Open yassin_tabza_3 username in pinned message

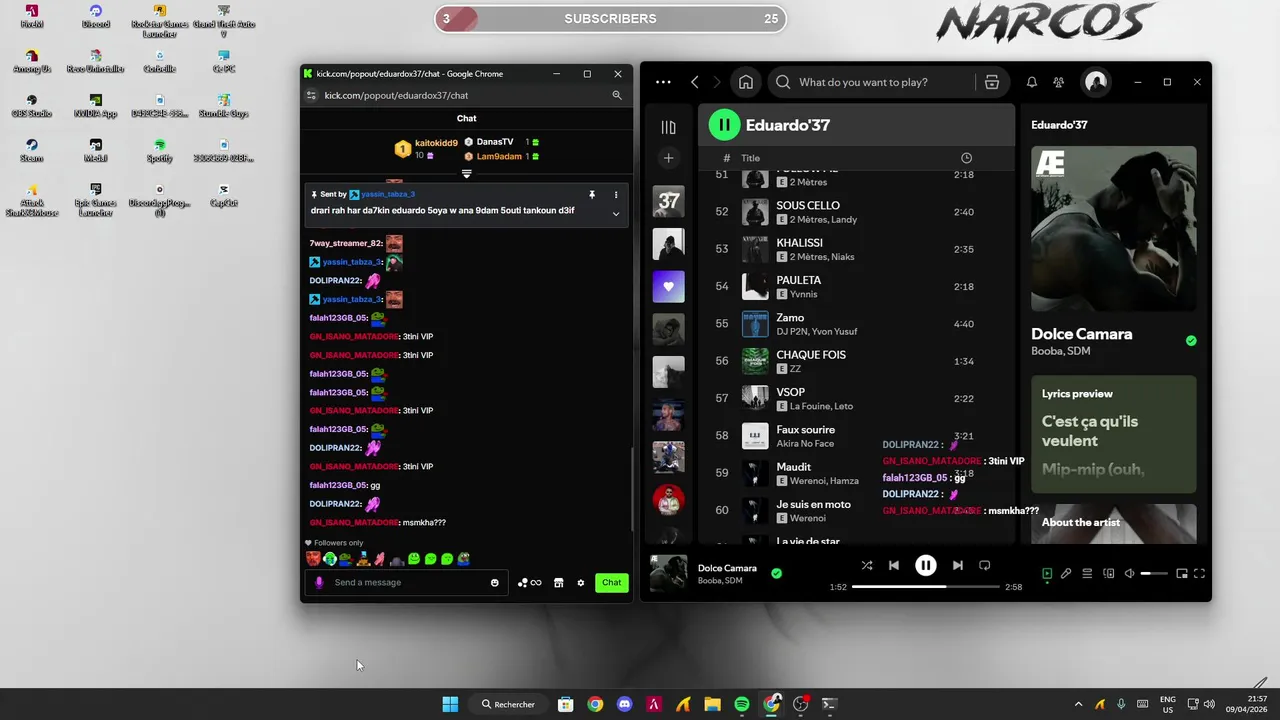pos(388,194)
